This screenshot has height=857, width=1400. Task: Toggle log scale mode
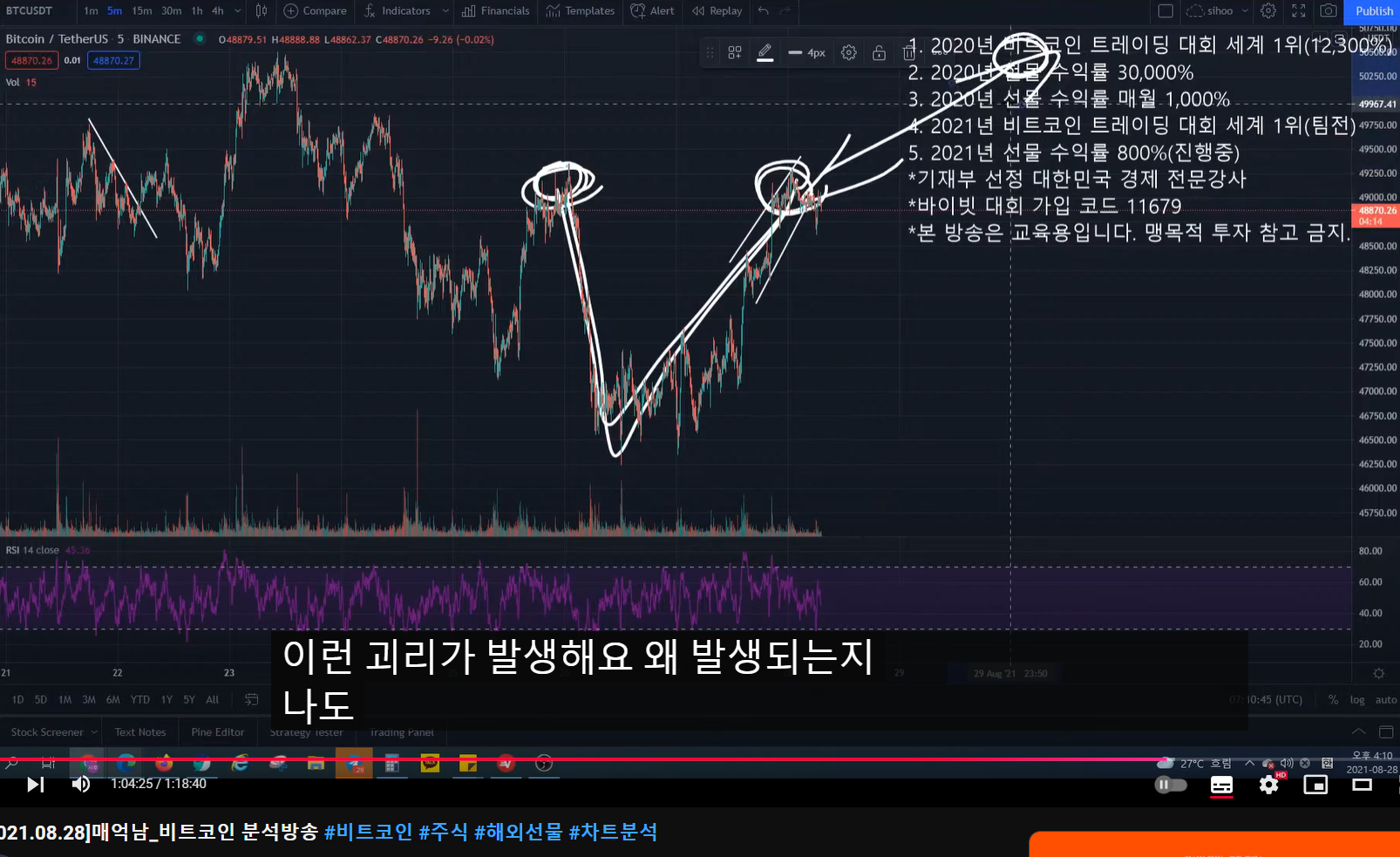click(1357, 700)
